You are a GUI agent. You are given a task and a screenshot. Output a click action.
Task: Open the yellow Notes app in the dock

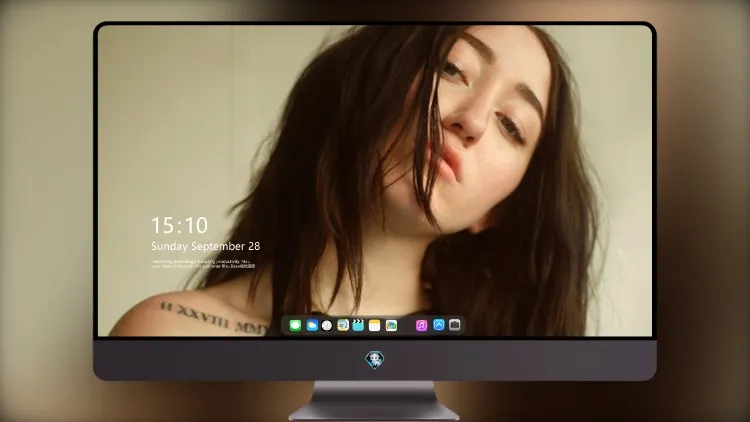click(375, 325)
